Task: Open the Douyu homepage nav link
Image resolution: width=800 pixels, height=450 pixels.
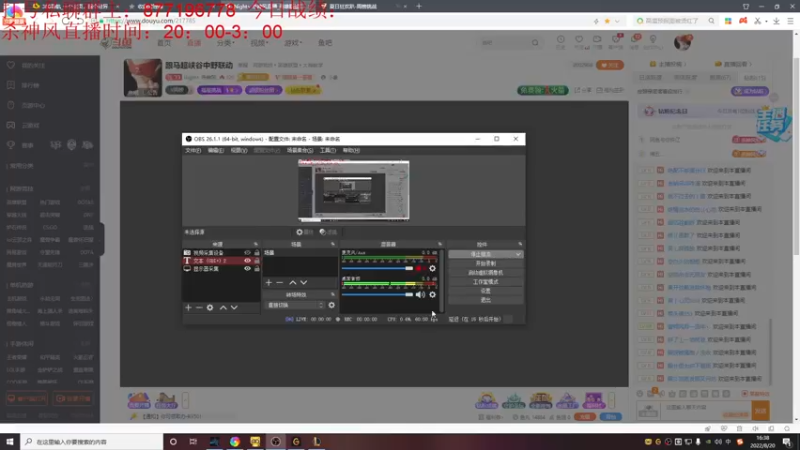Action: (x=164, y=43)
